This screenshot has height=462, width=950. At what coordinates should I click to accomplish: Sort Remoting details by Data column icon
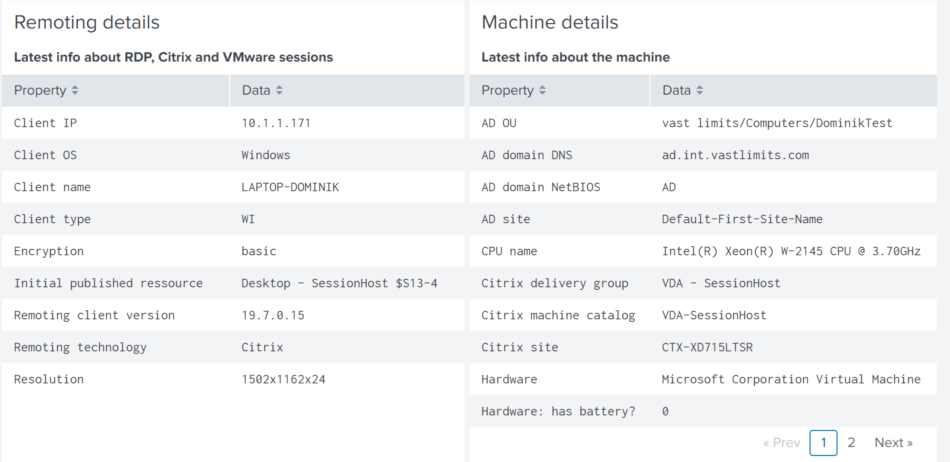point(279,91)
